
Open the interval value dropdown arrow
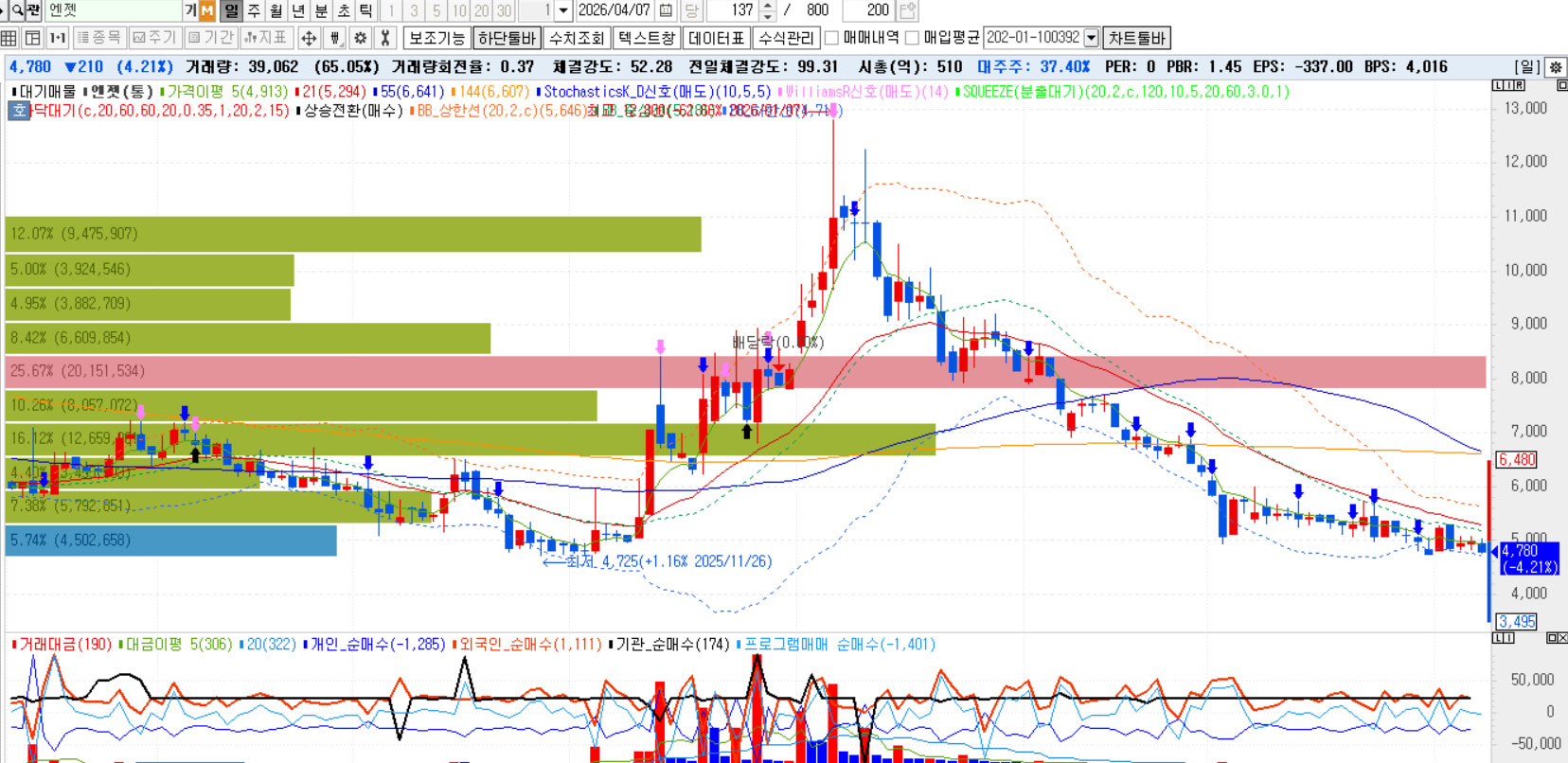563,10
